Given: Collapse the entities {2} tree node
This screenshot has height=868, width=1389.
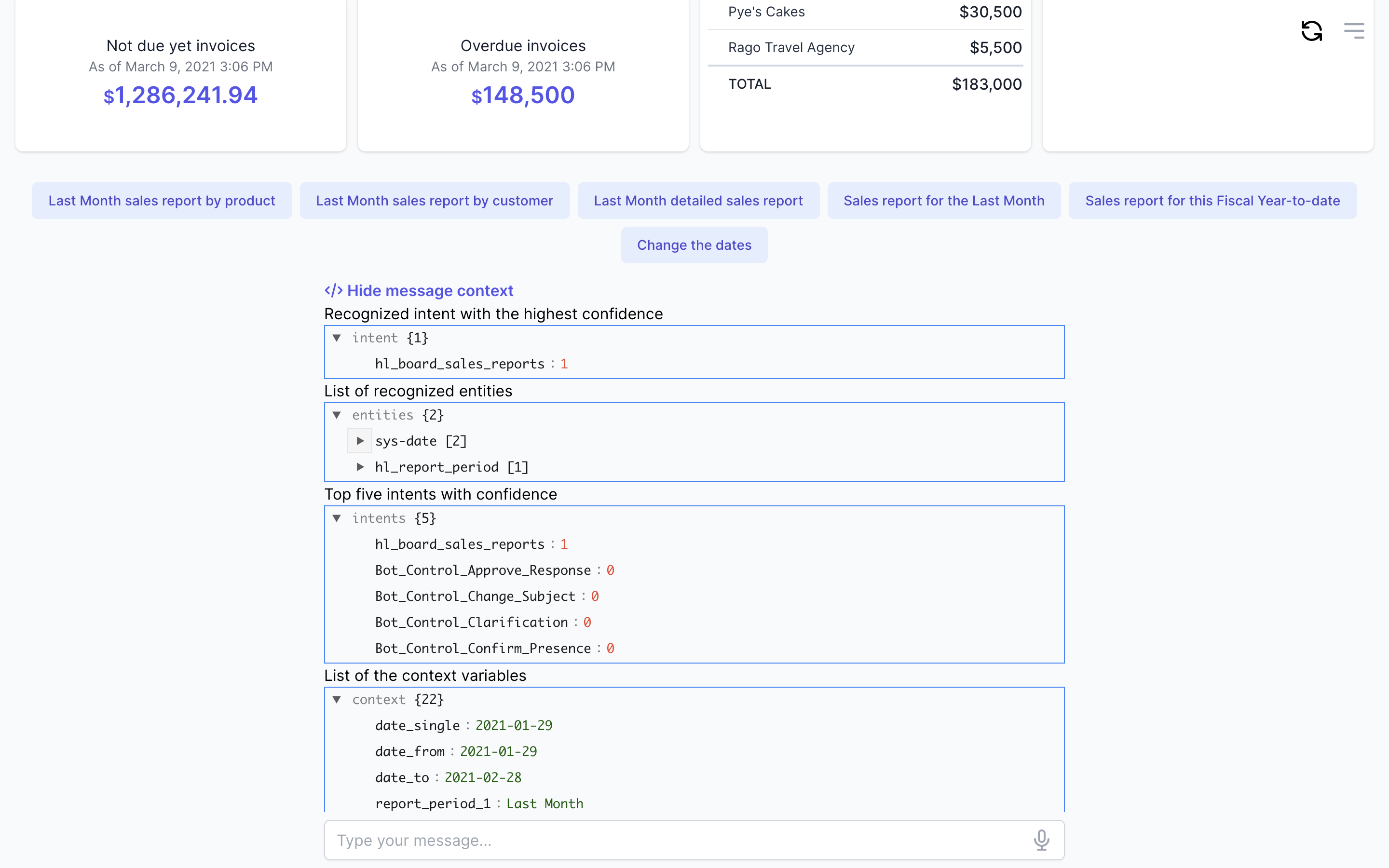Looking at the screenshot, I should pos(337,415).
